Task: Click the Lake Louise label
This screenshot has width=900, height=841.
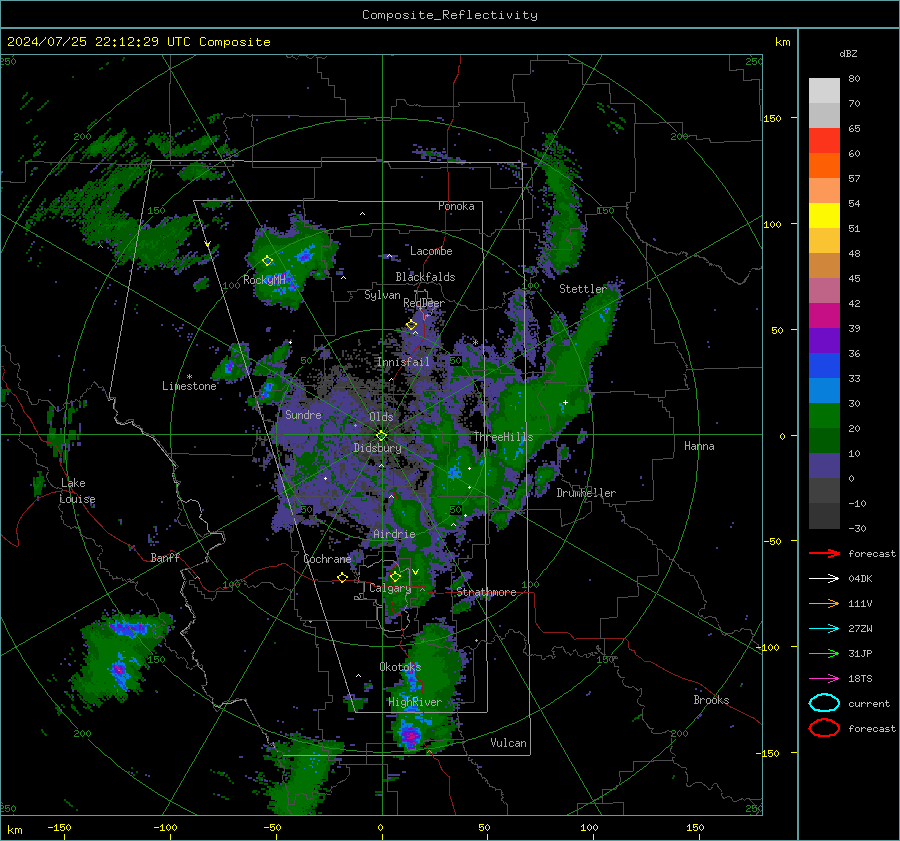Action: [x=77, y=491]
